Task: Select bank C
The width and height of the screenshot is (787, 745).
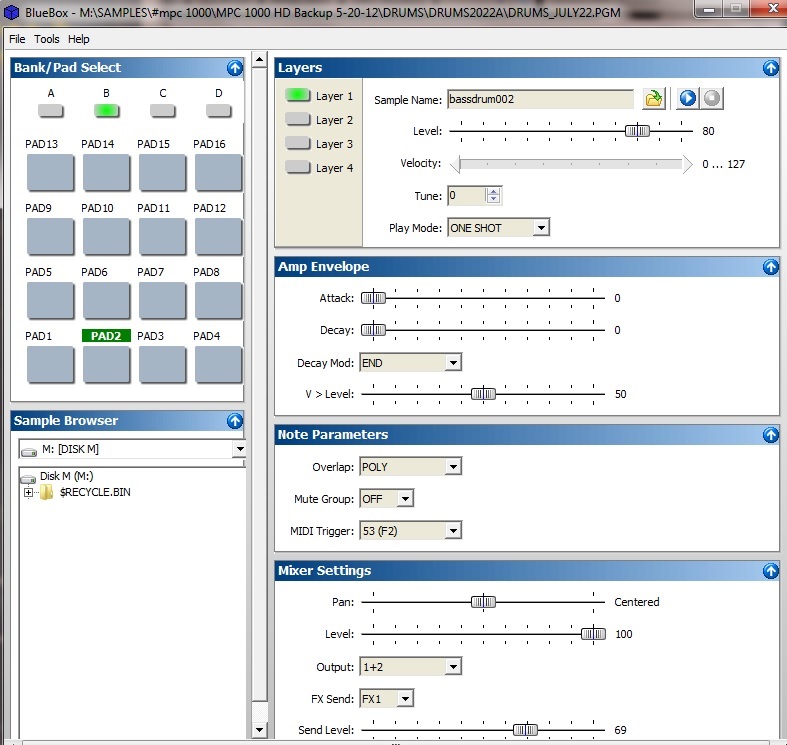Action: [163, 110]
